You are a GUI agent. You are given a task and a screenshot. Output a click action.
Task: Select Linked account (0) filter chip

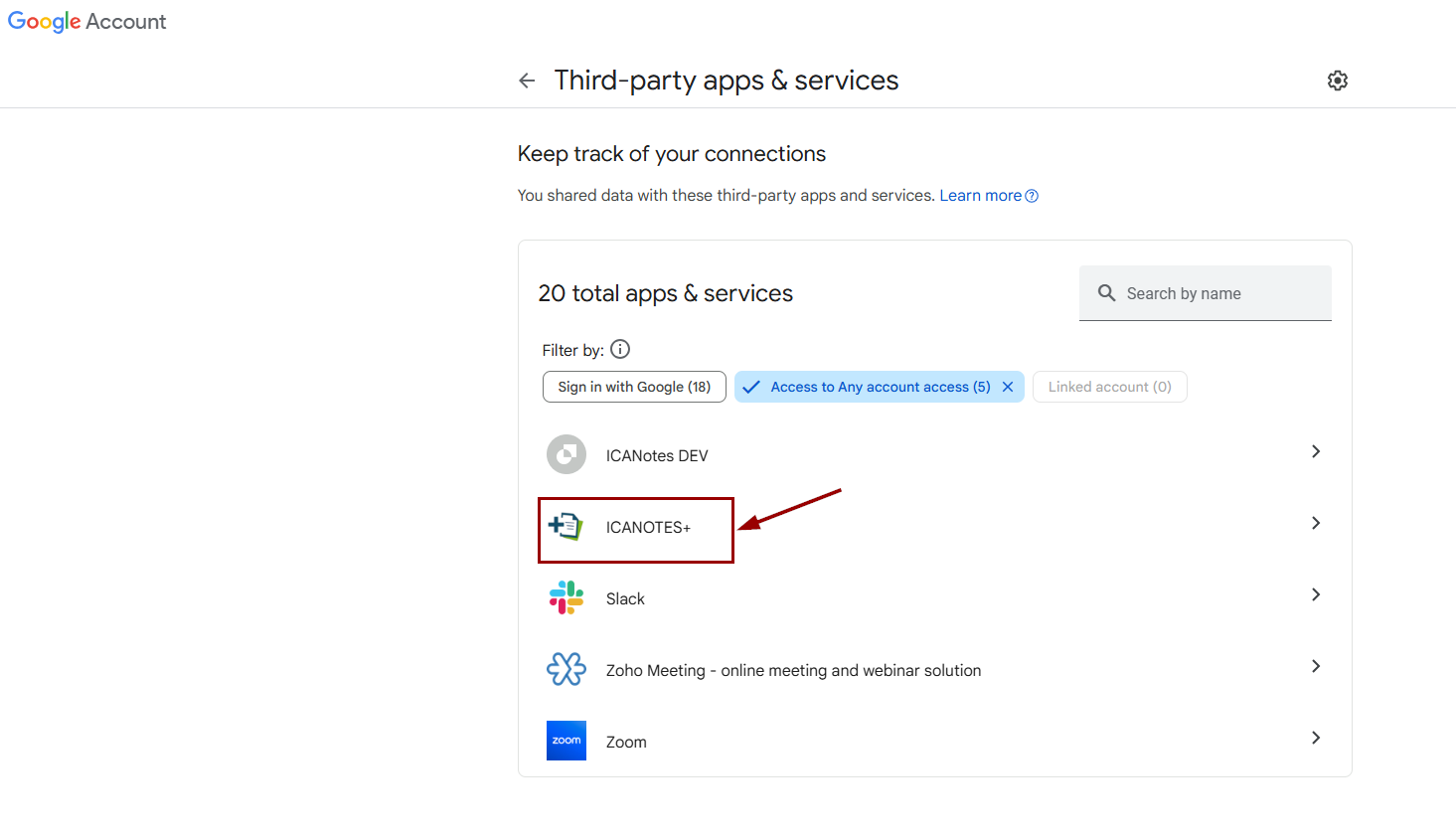(x=1110, y=387)
